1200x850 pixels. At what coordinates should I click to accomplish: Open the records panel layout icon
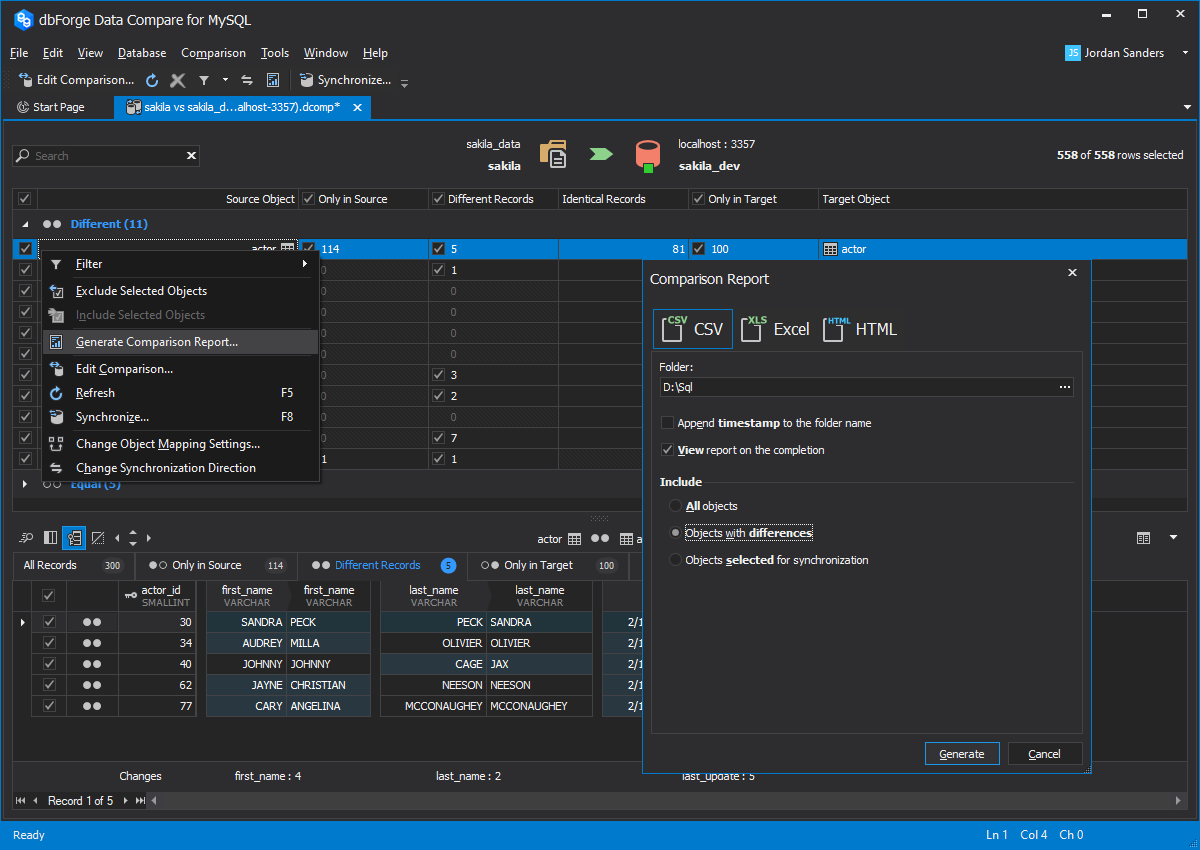click(x=1143, y=538)
